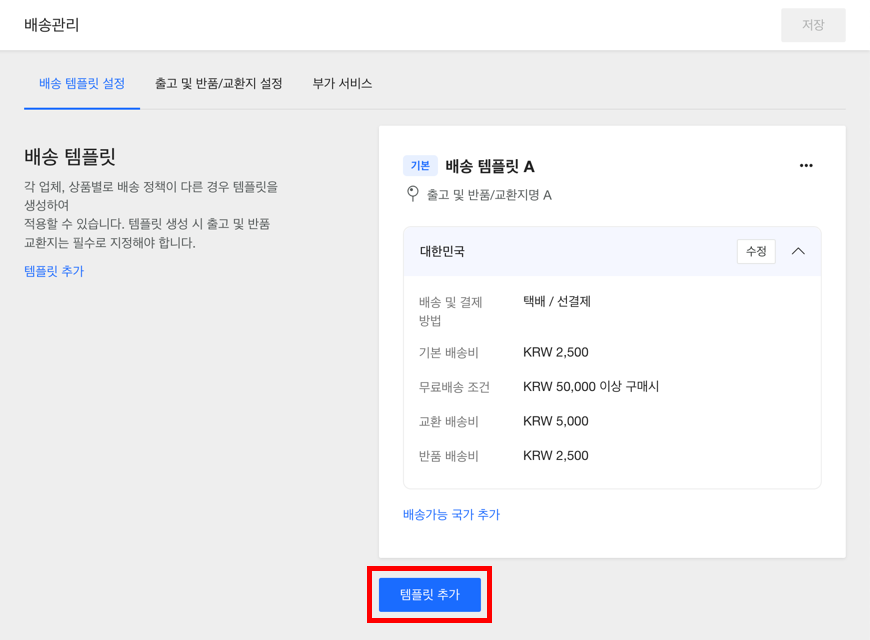Click the 배송 템플릿 A title
Viewport: 870px width, 640px height.
point(490,166)
